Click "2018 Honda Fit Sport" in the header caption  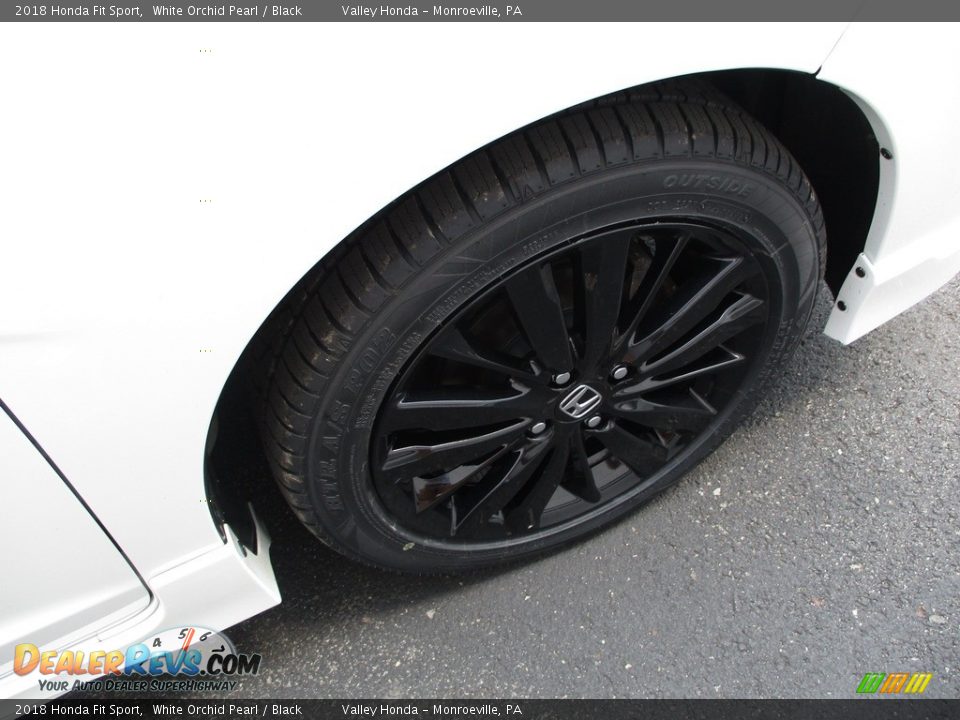[x=78, y=10]
